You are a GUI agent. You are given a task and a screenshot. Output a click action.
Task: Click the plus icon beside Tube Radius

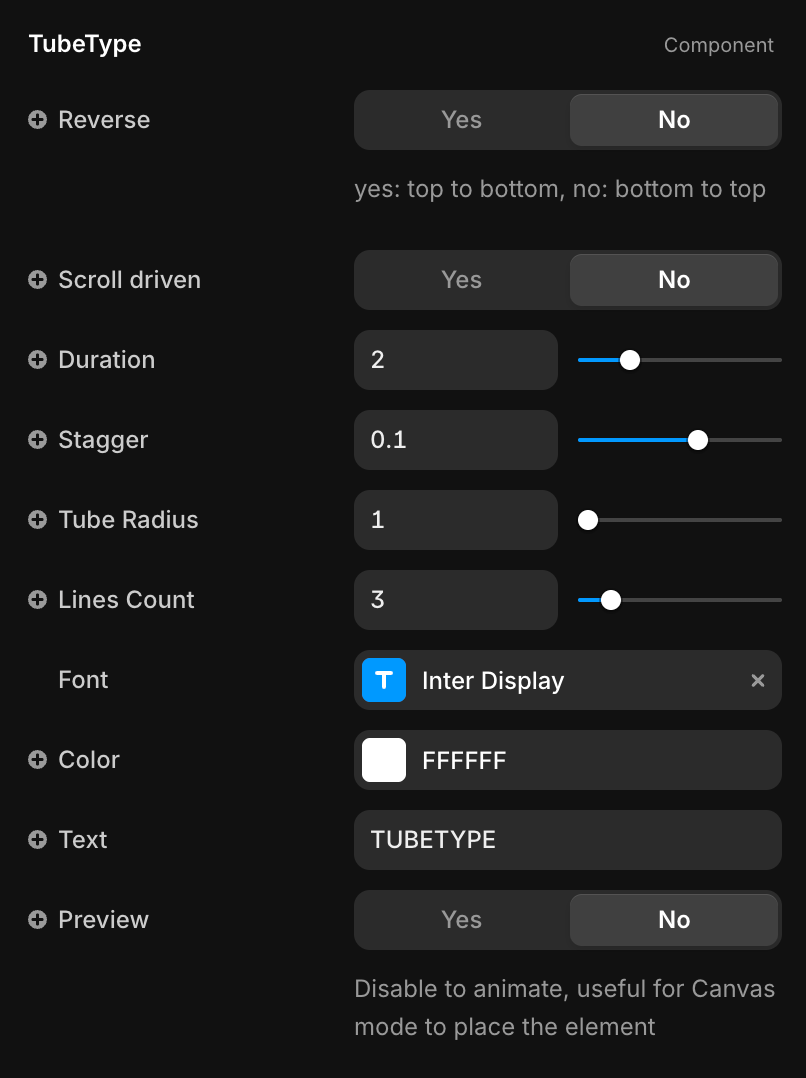(x=37, y=520)
